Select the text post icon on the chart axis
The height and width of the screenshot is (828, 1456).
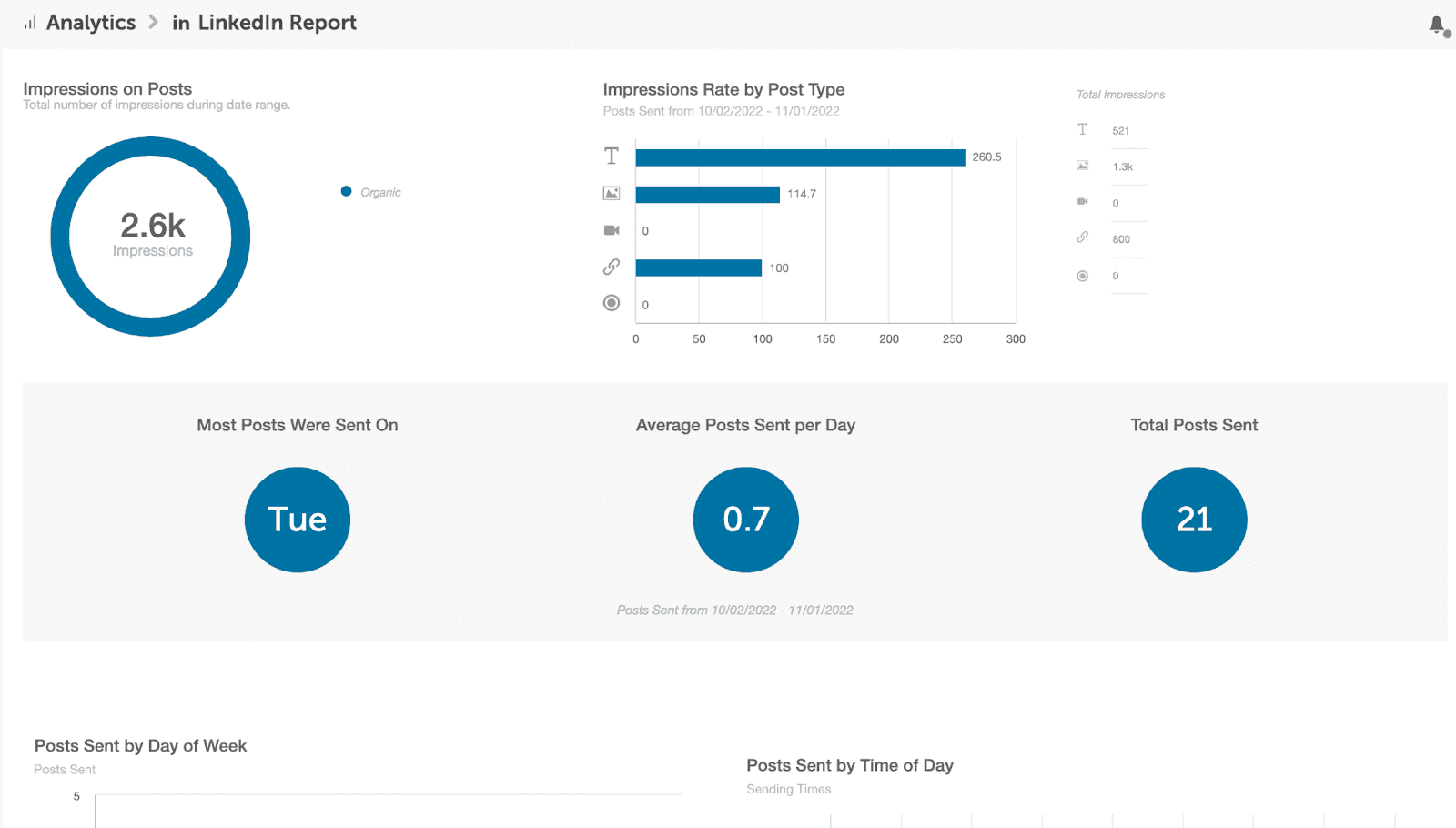(611, 156)
